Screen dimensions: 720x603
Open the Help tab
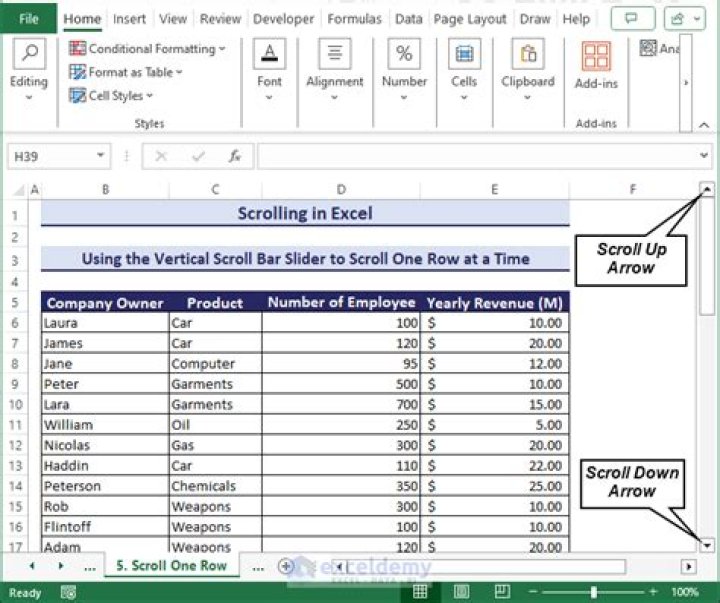[x=576, y=19]
